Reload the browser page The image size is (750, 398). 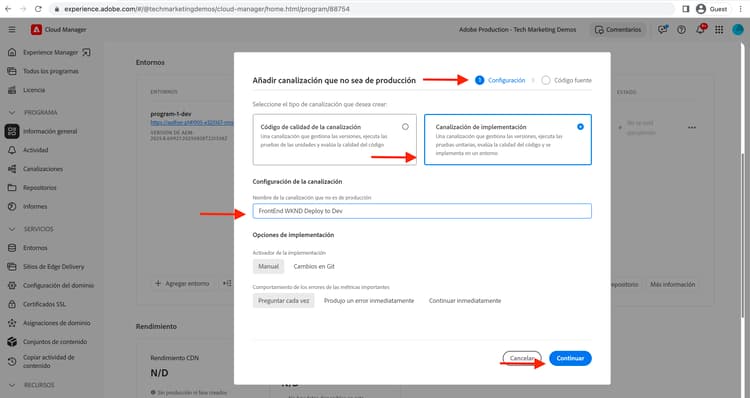click(38, 9)
